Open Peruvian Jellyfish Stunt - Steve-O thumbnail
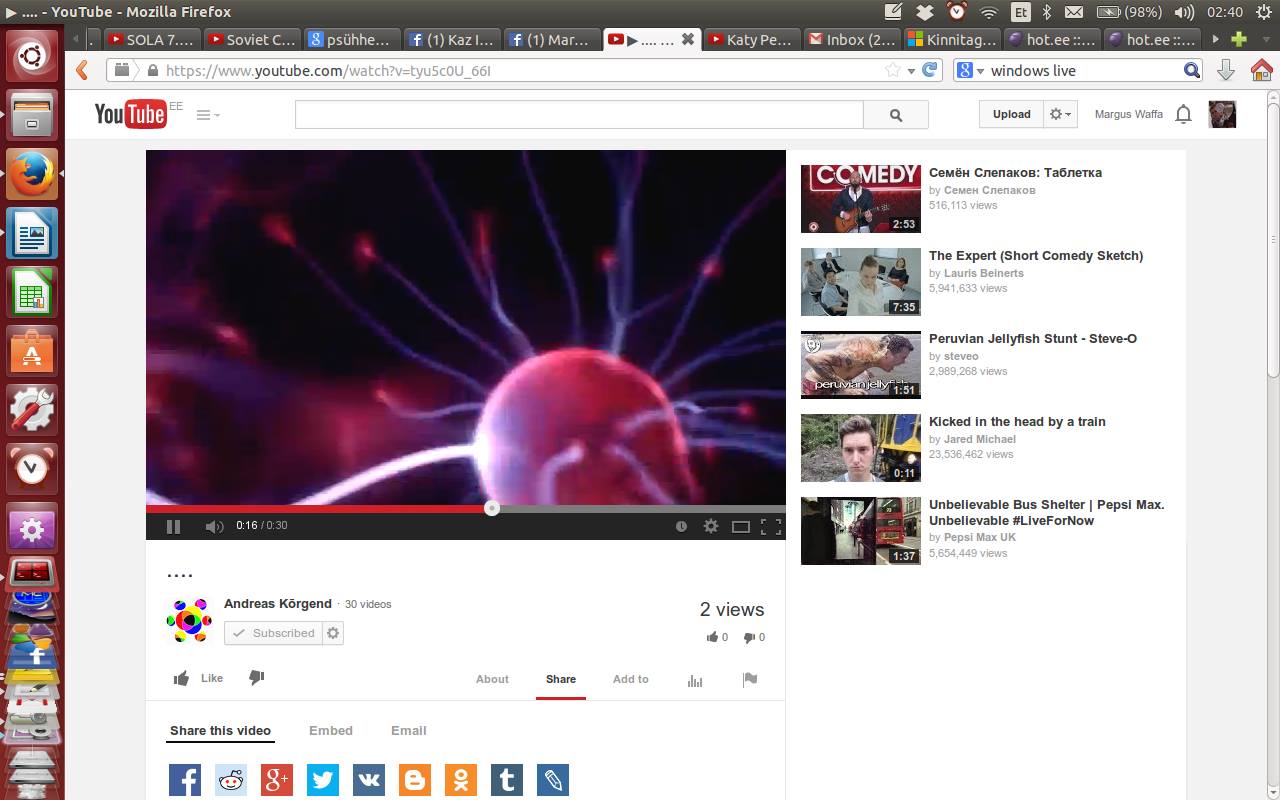This screenshot has width=1280, height=800. pyautogui.click(x=861, y=365)
